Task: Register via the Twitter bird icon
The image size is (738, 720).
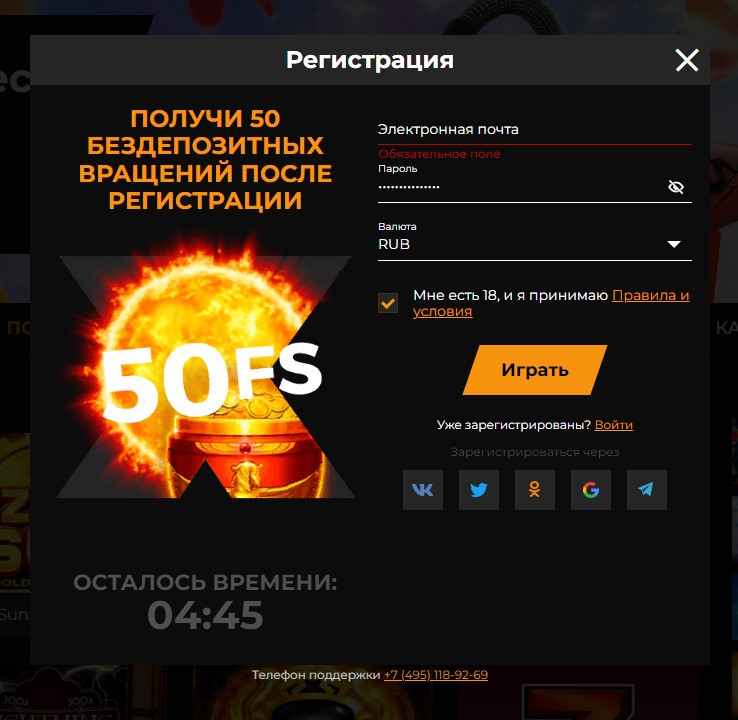Action: point(479,489)
